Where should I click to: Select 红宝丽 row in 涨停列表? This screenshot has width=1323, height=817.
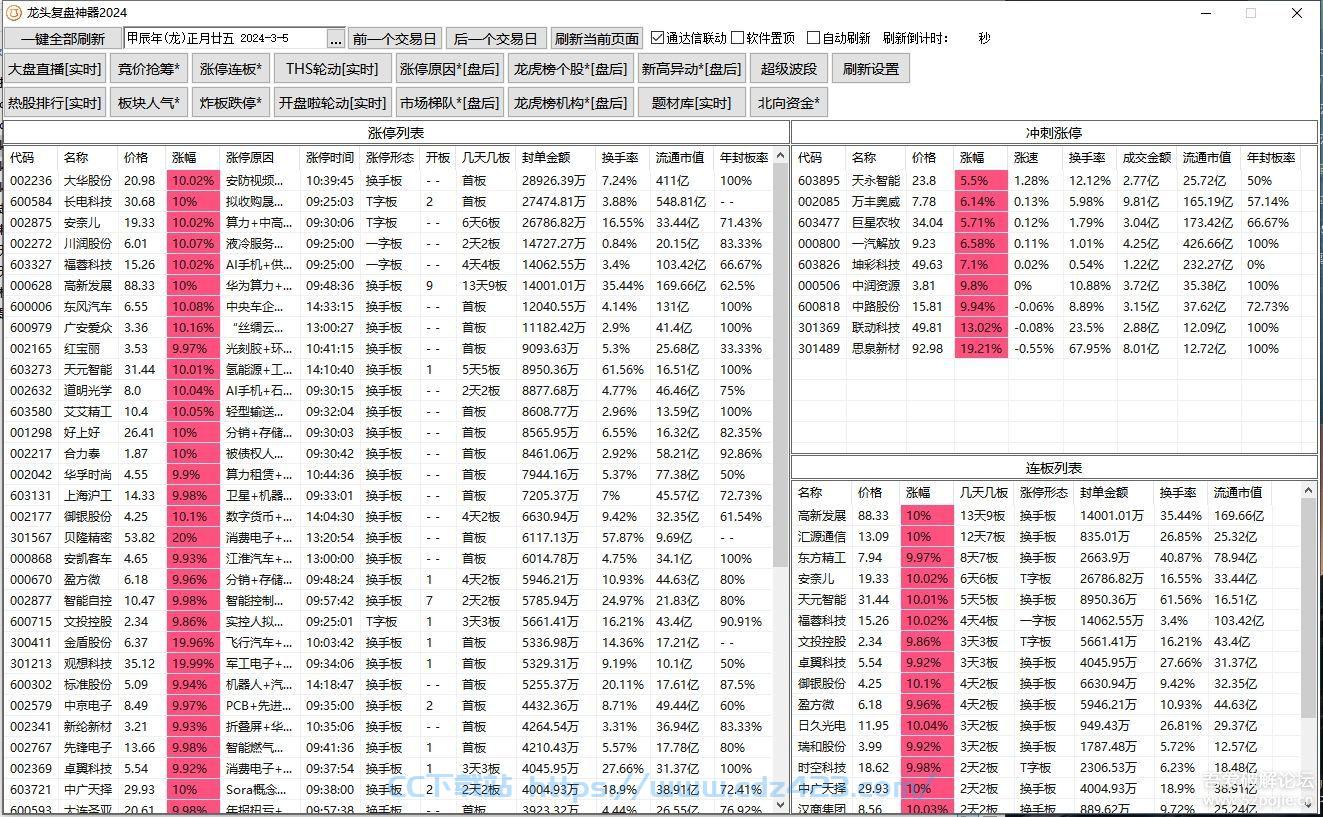388,349
